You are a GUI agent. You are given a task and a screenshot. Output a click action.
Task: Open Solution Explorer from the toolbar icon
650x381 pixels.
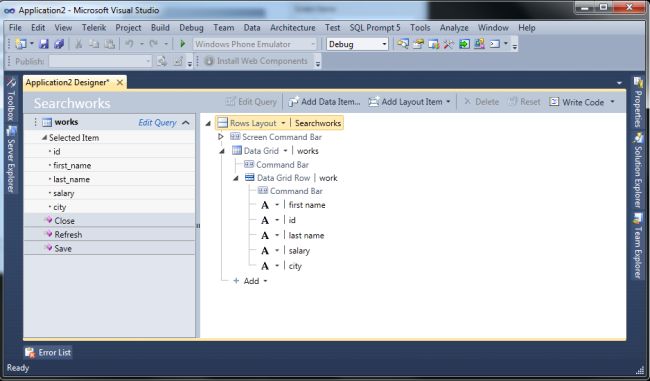point(403,44)
